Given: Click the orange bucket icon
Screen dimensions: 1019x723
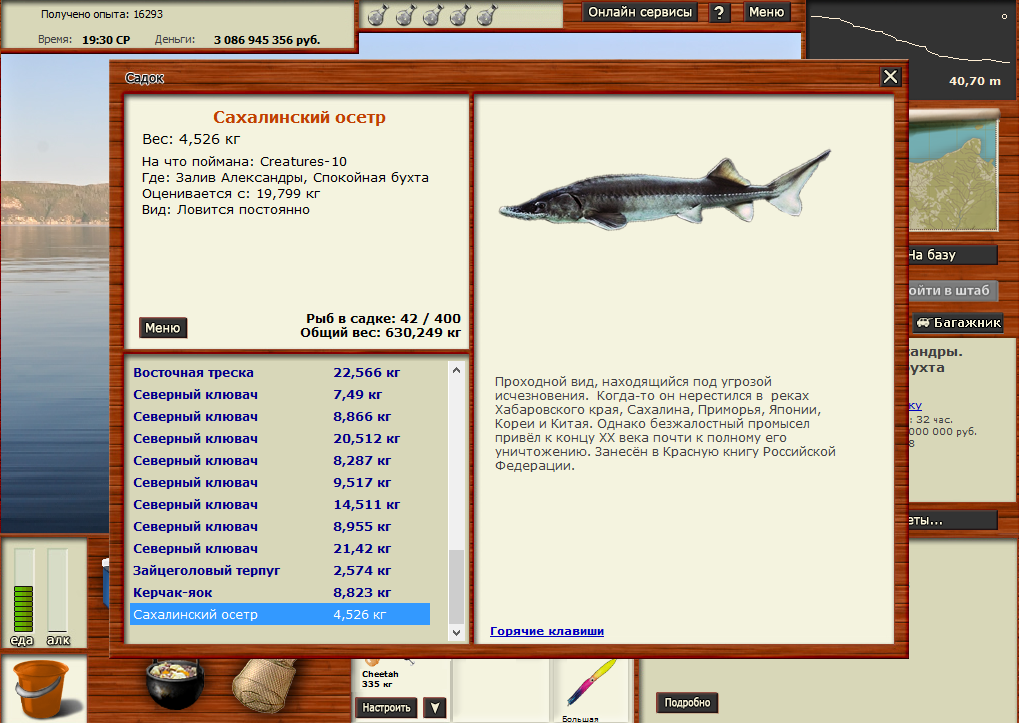Looking at the screenshot, I should [x=42, y=689].
